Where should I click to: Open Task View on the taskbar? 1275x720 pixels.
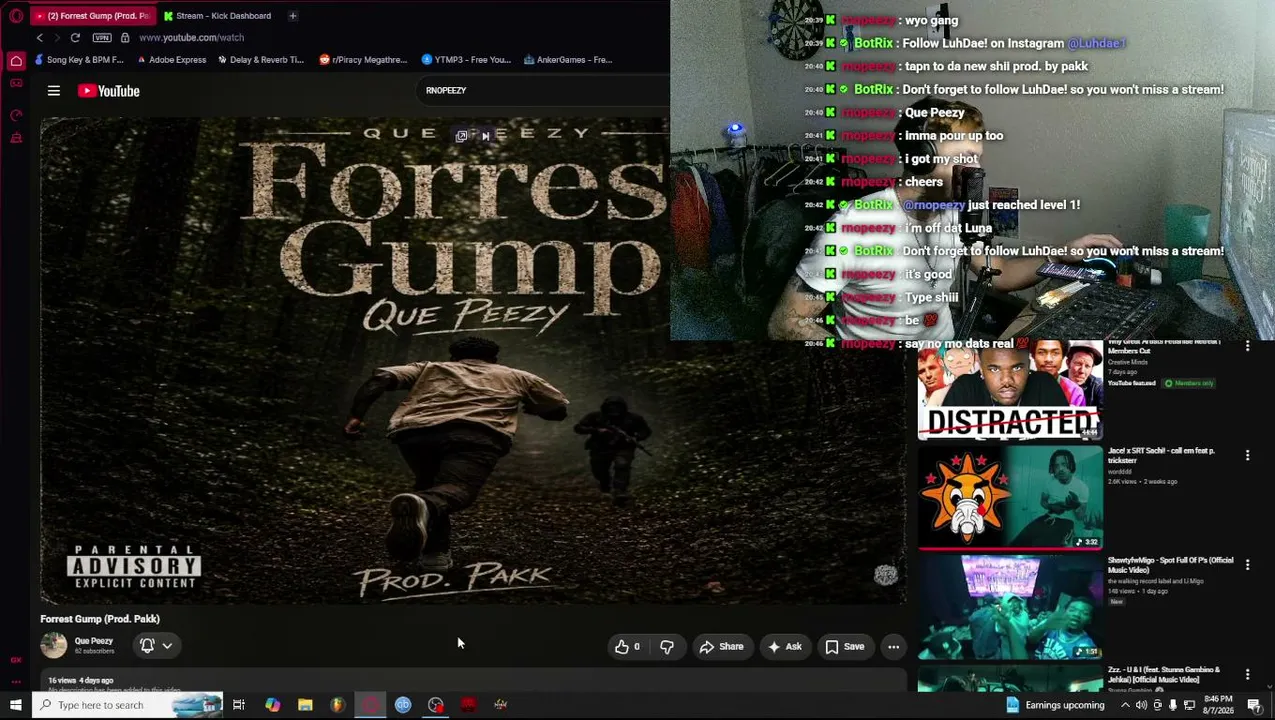point(239,705)
